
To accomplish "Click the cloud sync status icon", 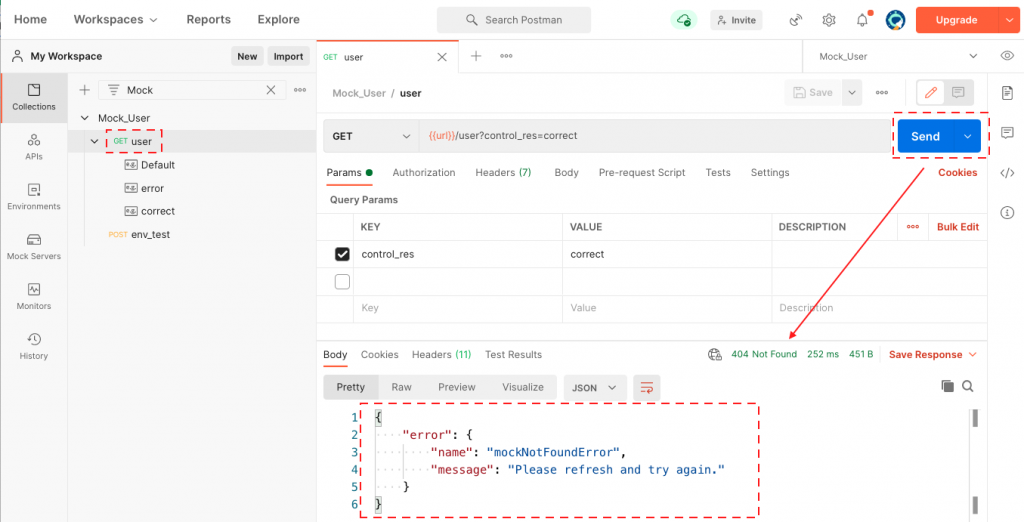I will [684, 20].
